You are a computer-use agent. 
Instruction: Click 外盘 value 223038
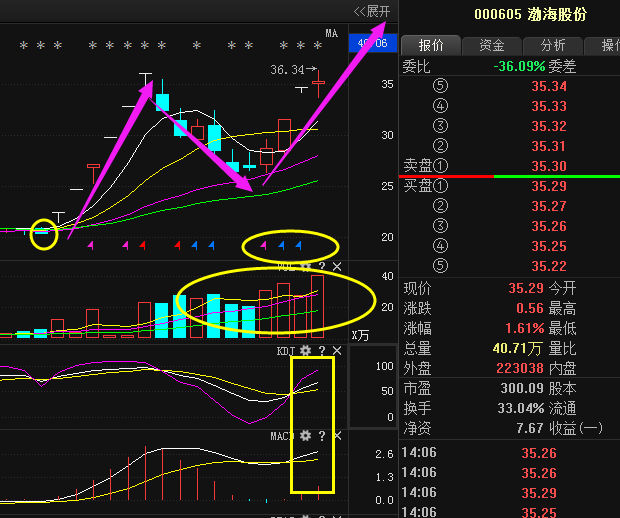pos(520,368)
